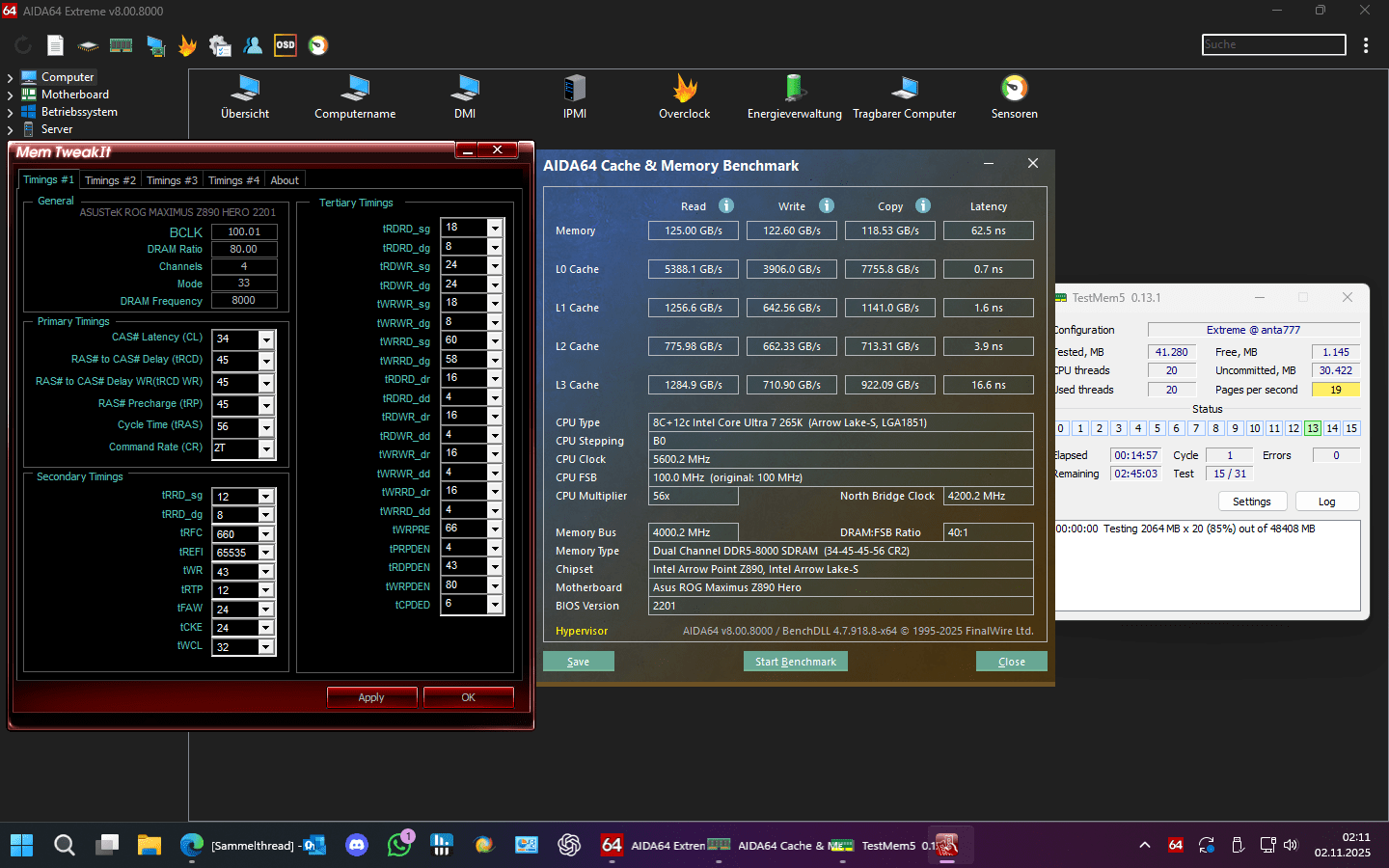Viewport: 1389px width, 868px height.
Task: Click the Suche search field
Action: 1273,44
